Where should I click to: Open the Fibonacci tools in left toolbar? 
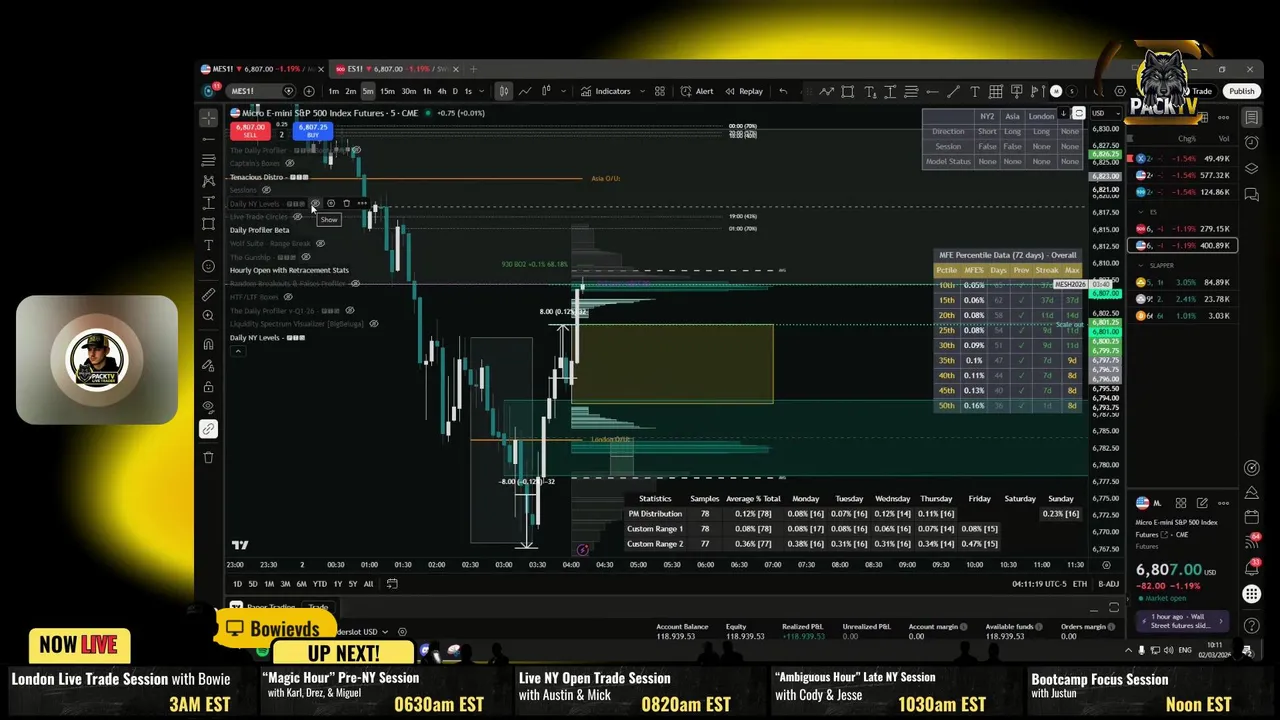208,160
